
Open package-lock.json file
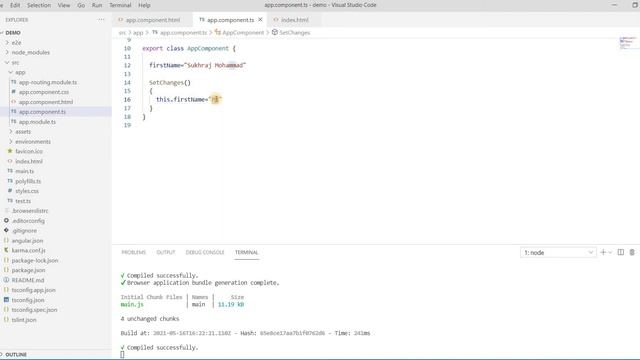point(35,260)
